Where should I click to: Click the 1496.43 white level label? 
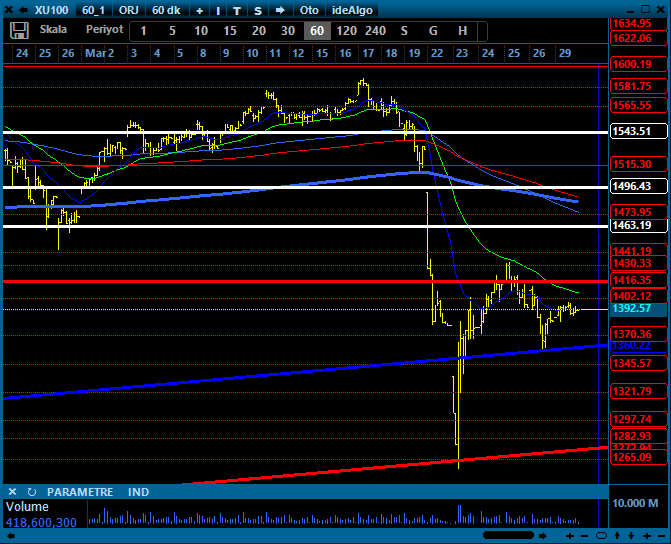point(638,186)
